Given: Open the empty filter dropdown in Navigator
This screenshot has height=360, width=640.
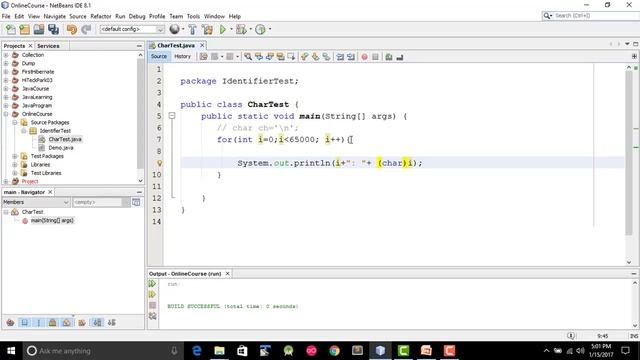Looking at the screenshot, I should pyautogui.click(x=101, y=202).
